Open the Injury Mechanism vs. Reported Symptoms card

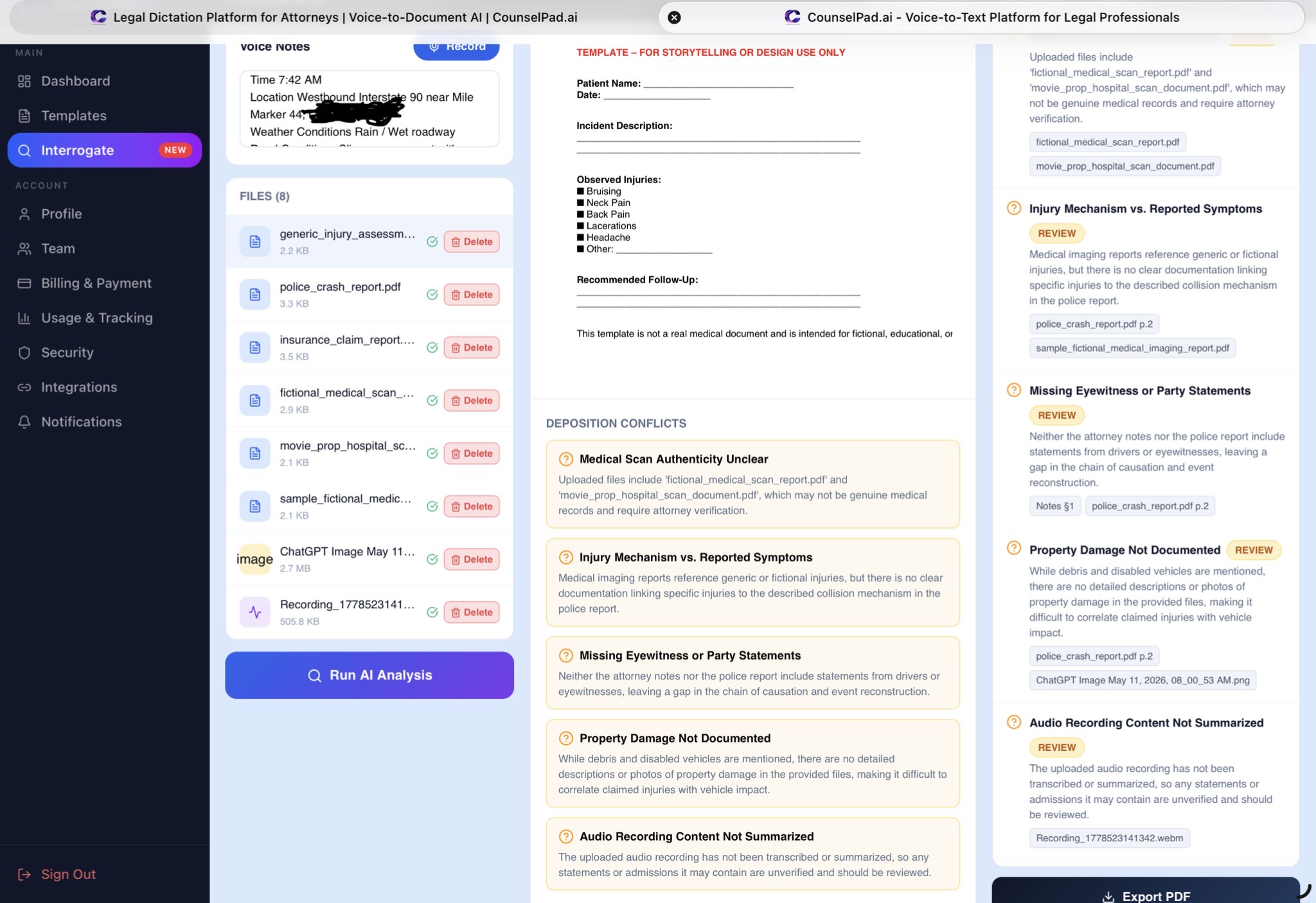753,583
